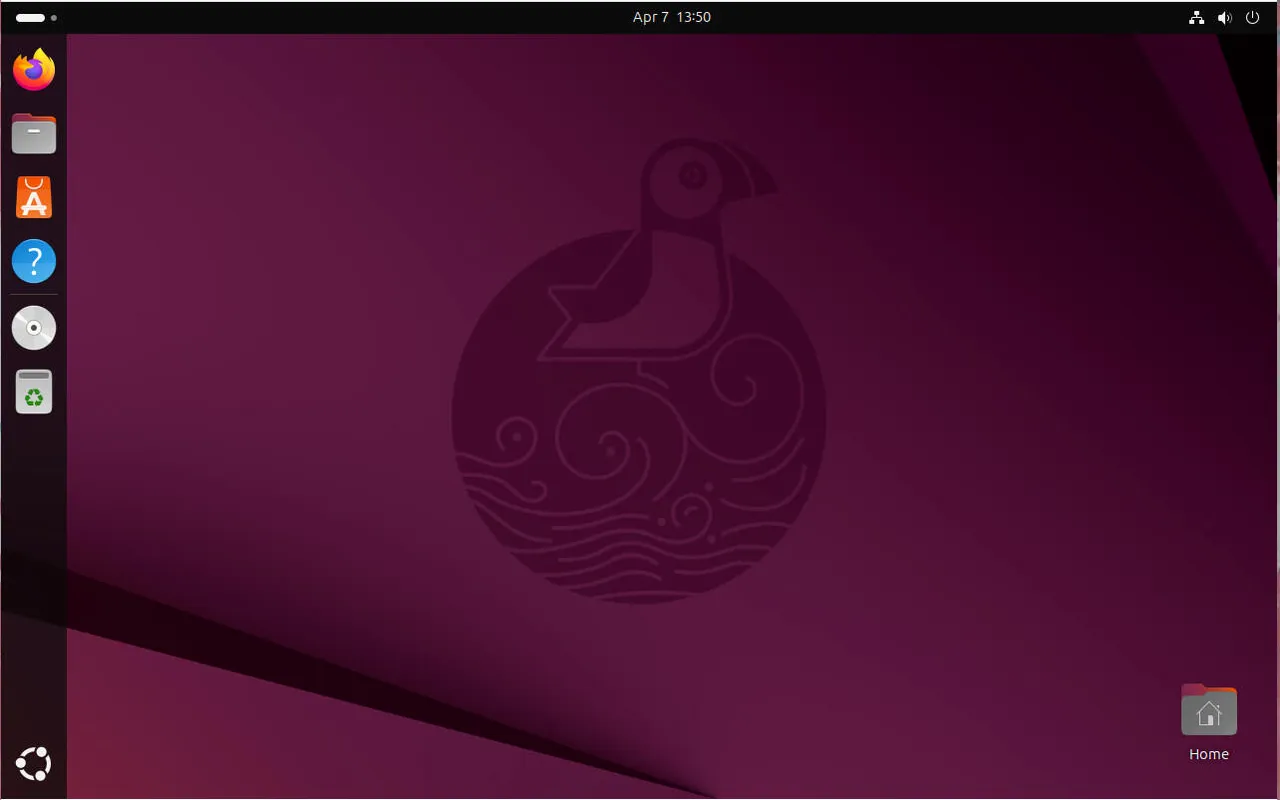
Task: Click the volume speaker icon
Action: tap(1224, 17)
